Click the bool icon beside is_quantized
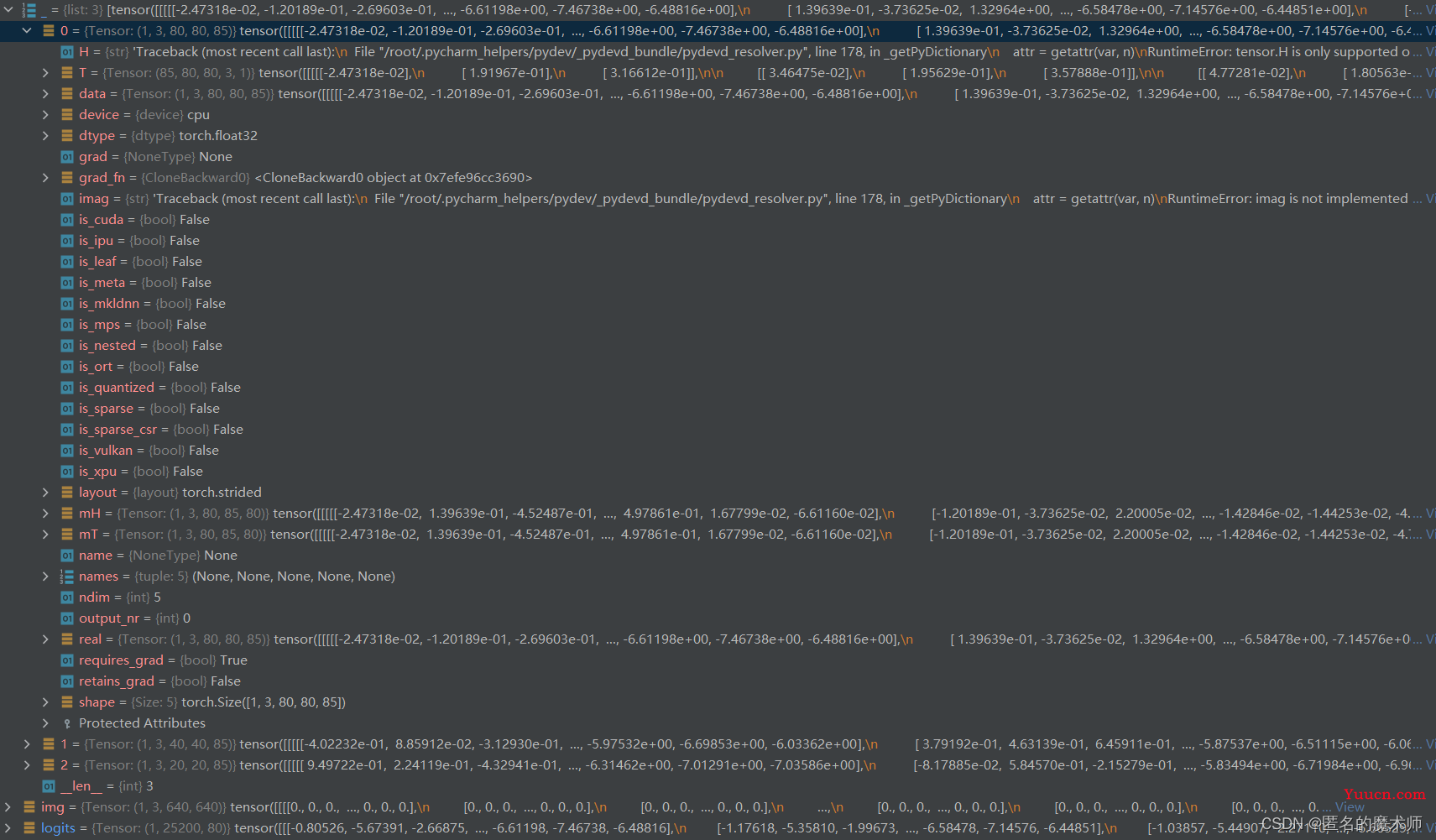 pos(67,388)
